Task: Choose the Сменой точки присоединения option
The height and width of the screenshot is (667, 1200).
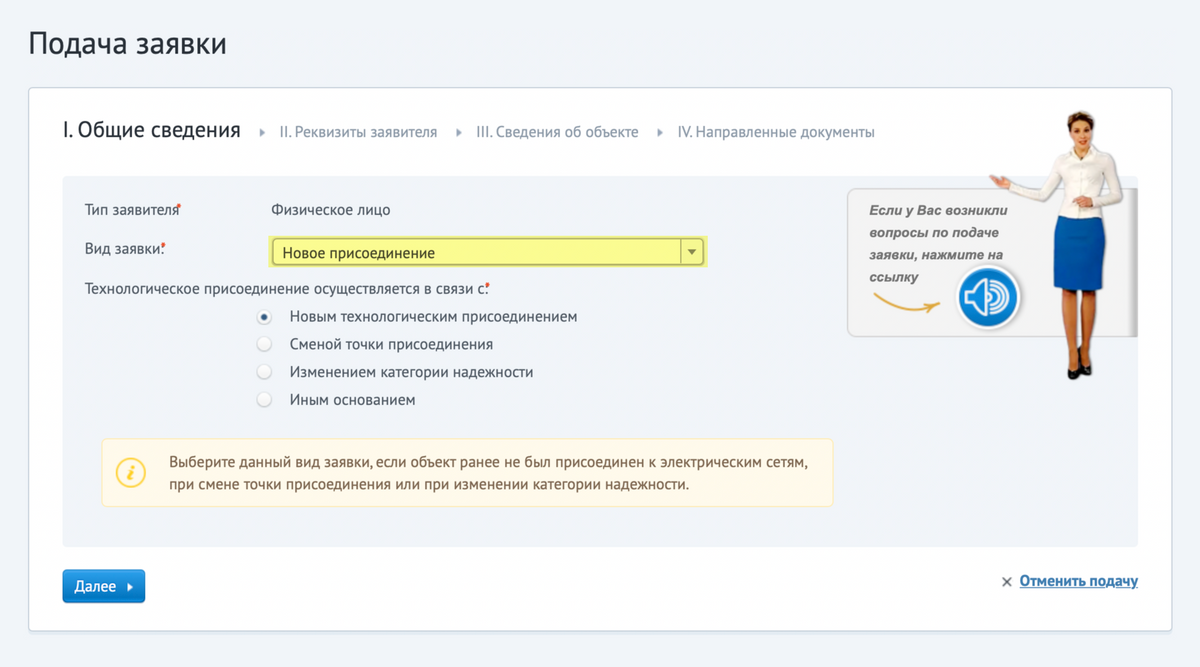Action: [264, 345]
